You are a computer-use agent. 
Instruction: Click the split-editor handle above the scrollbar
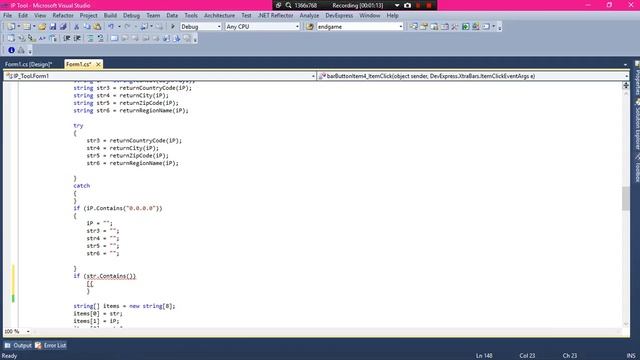point(626,85)
